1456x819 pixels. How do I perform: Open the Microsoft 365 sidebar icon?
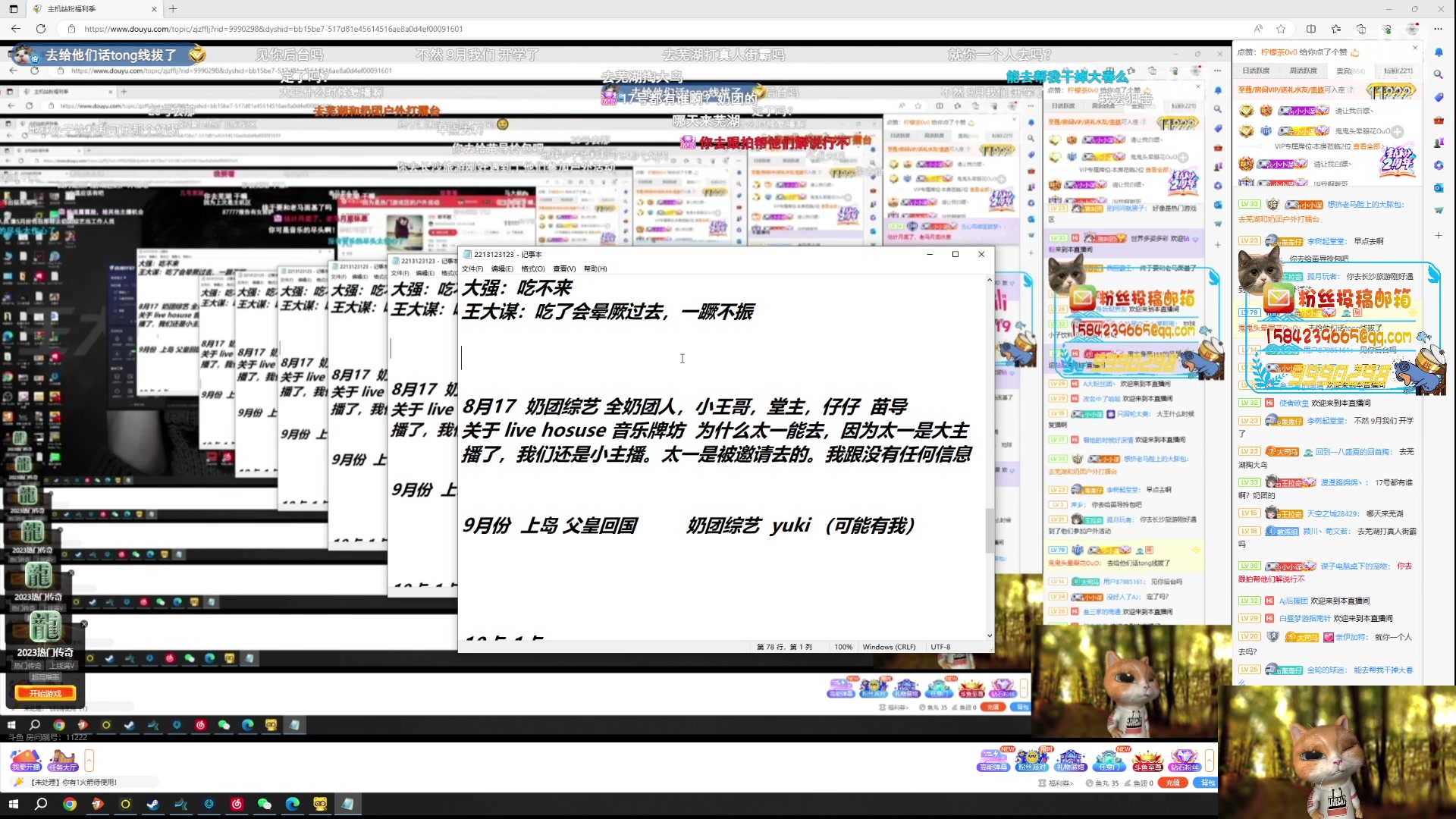(1439, 165)
